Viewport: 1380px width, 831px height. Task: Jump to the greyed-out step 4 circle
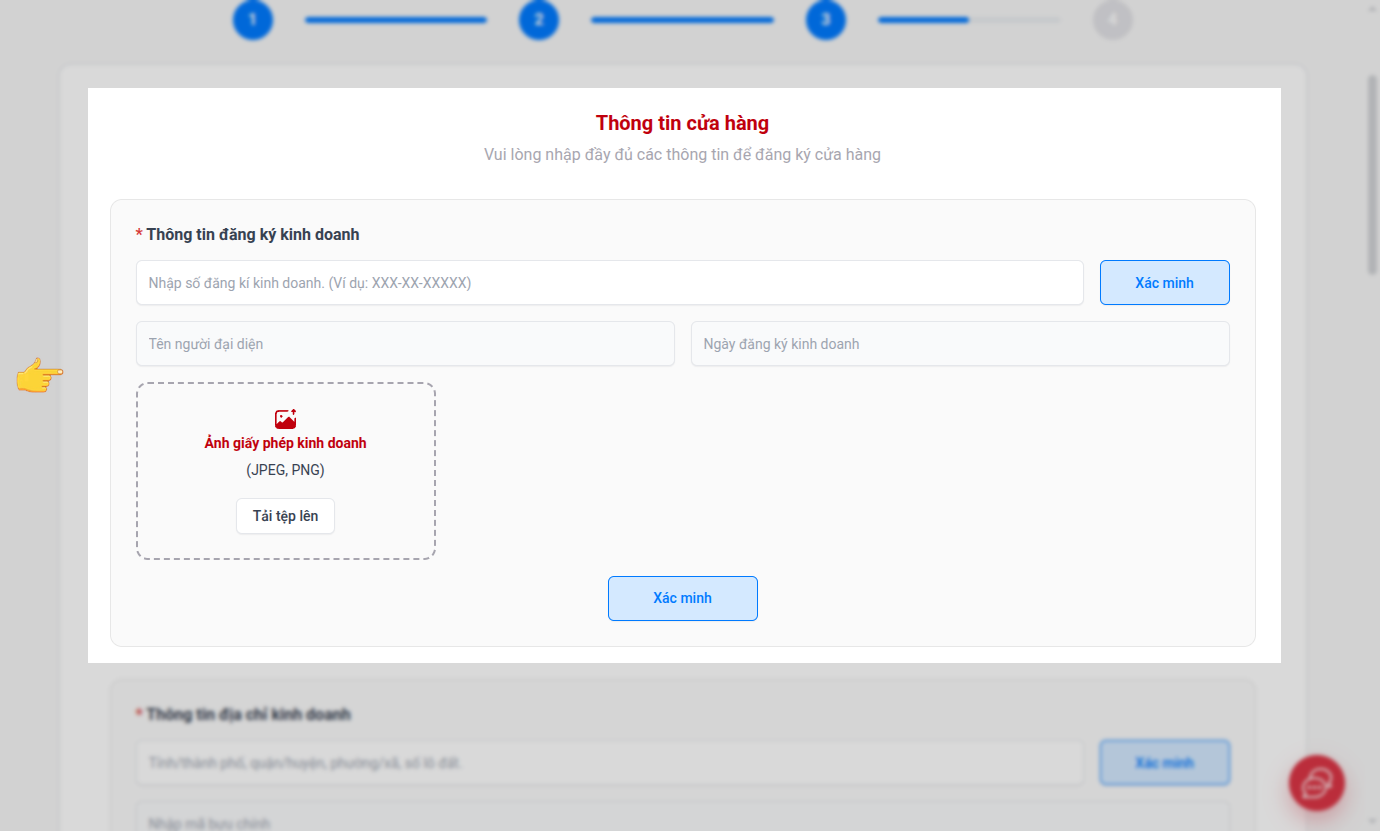[x=1112, y=20]
